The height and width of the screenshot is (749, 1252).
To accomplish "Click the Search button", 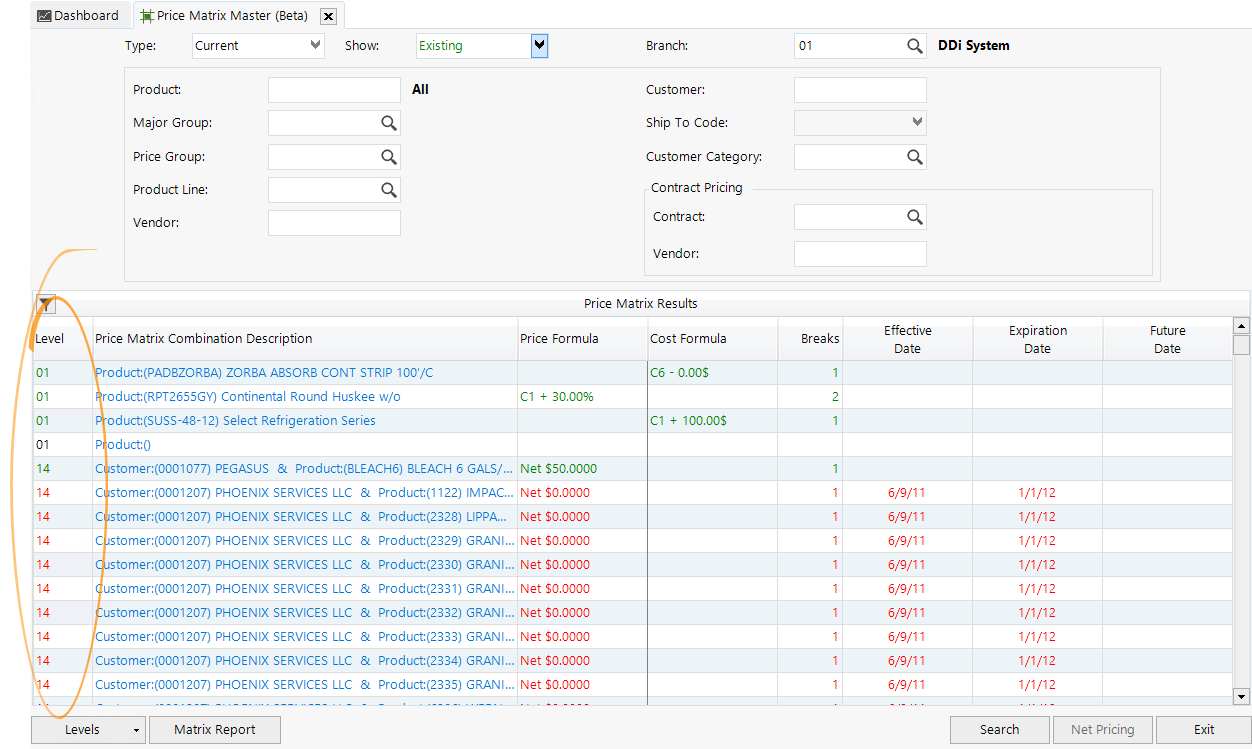I will (x=999, y=730).
